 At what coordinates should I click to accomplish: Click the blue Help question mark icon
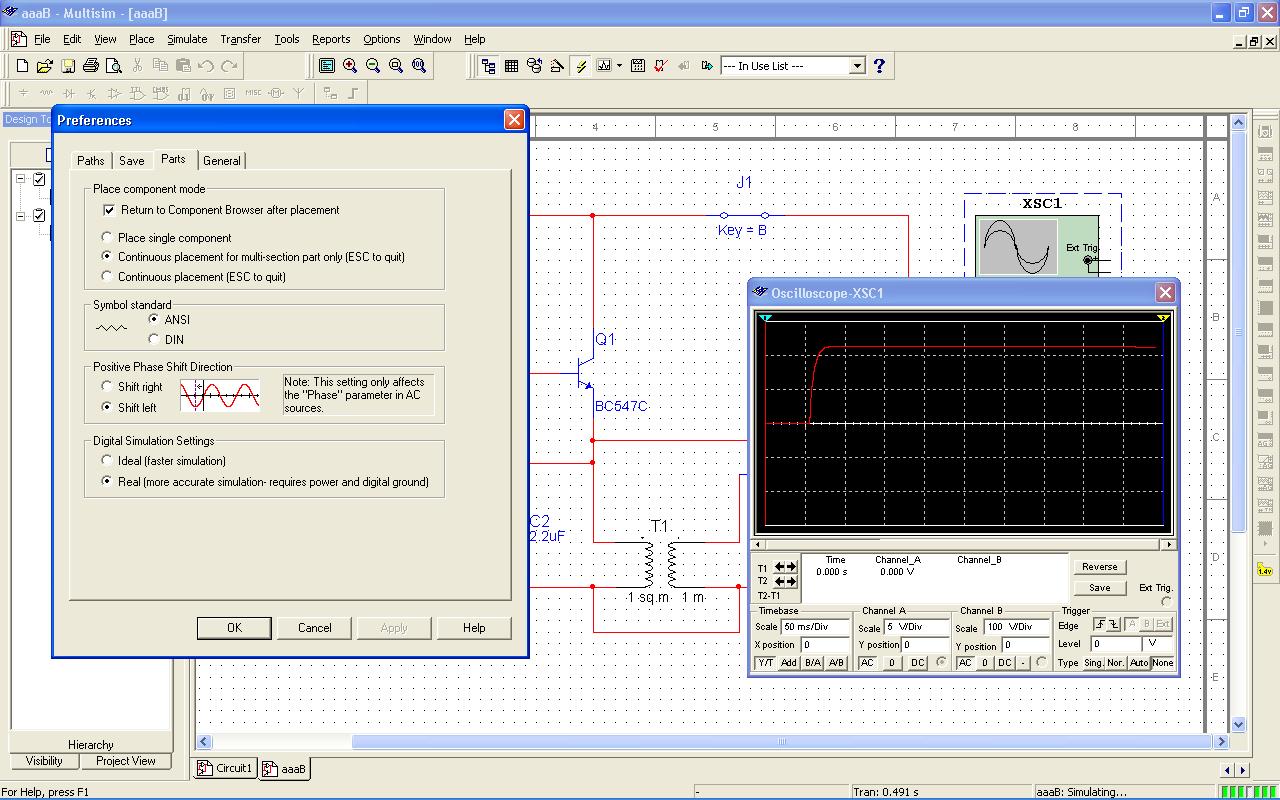pos(879,66)
